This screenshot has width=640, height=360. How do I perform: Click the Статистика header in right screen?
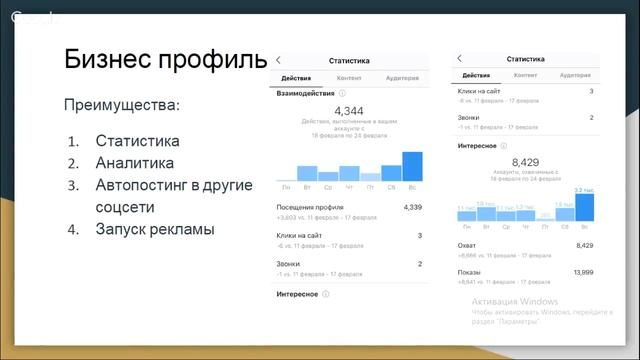[x=525, y=59]
